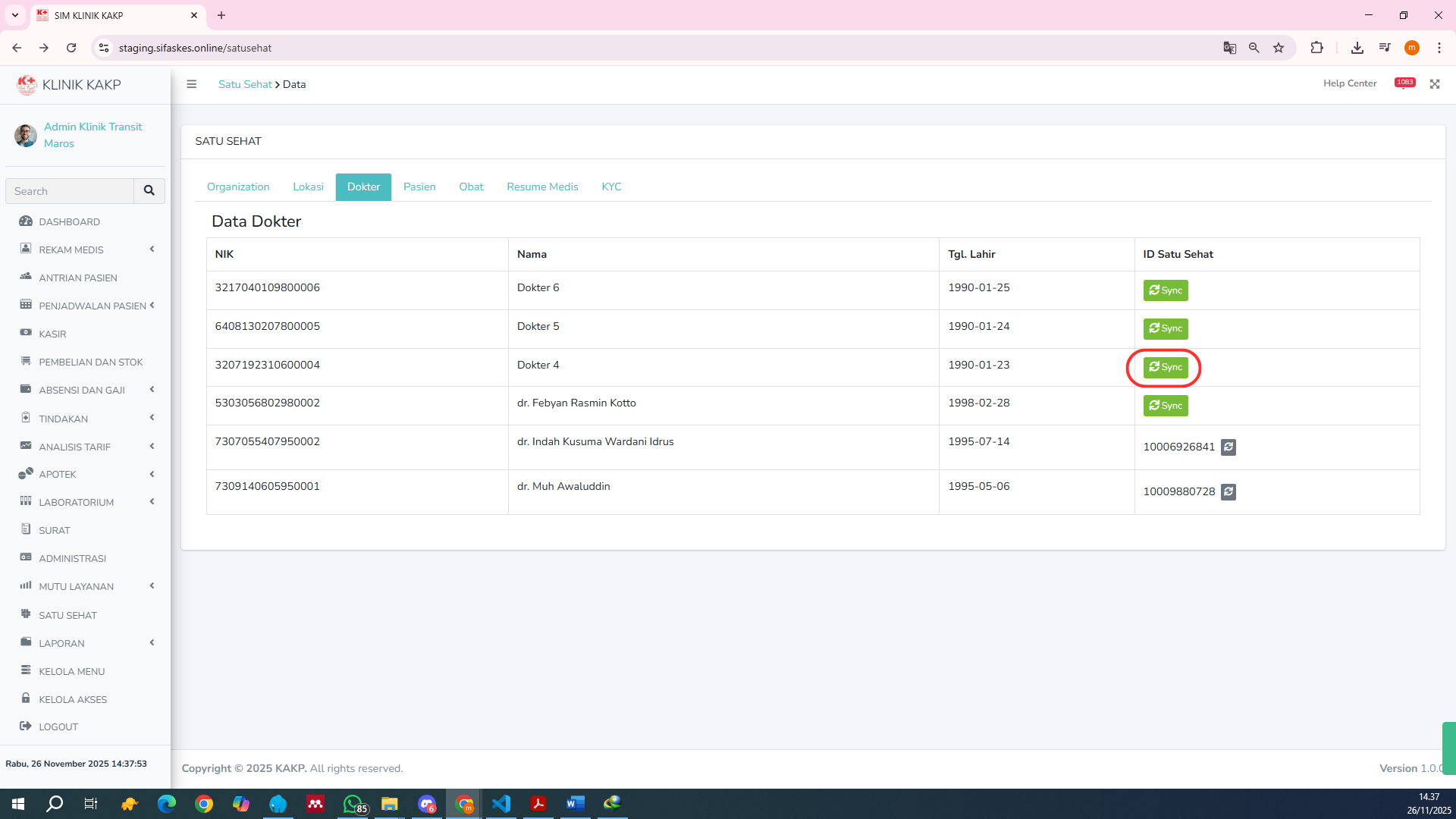Open the Help Center link
Viewport: 1456px width, 819px height.
(1350, 83)
